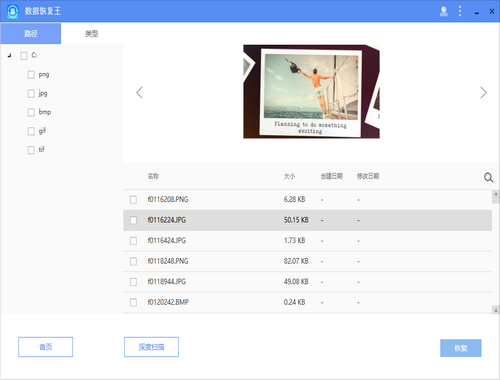Click the preview photo thumbnail
Viewport: 500px width, 380px height.
pos(311,92)
